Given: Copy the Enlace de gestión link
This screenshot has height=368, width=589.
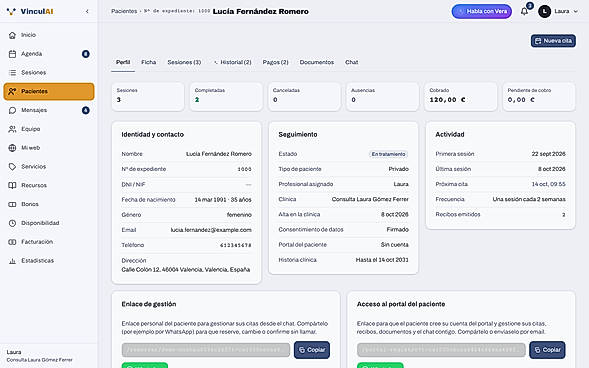Looking at the screenshot, I should 312,350.
